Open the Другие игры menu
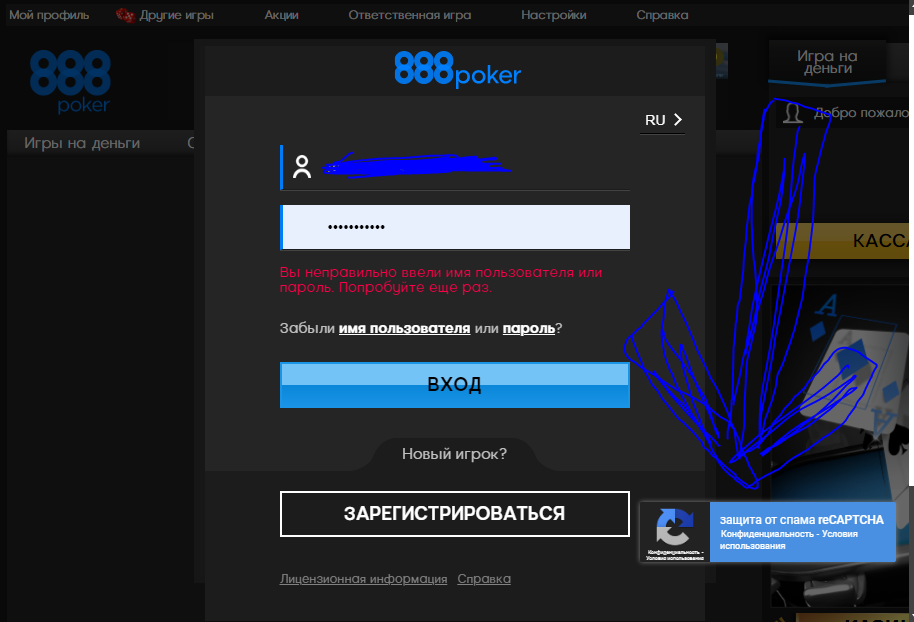Image resolution: width=914 pixels, height=622 pixels. (176, 15)
